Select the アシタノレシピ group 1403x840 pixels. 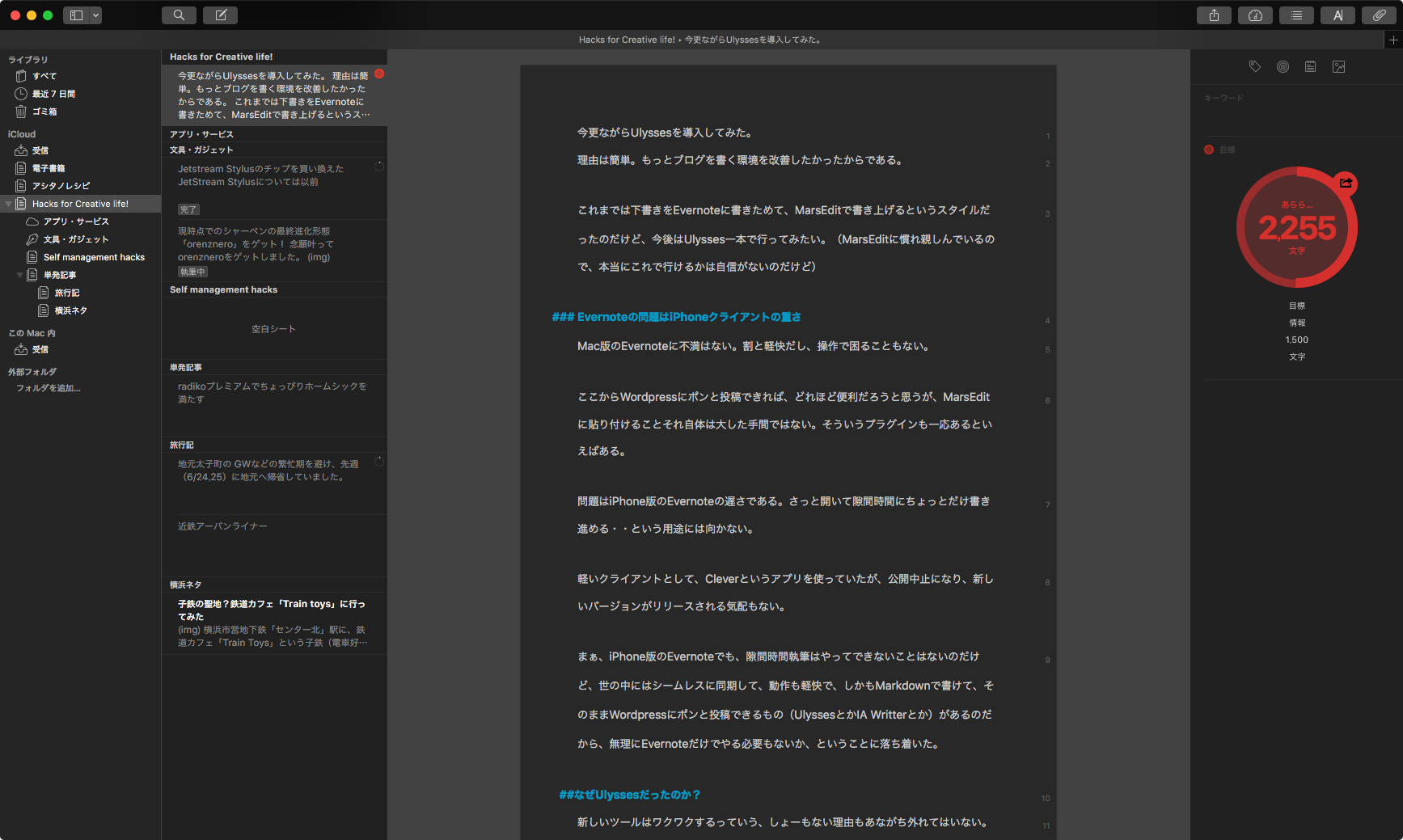tap(61, 186)
